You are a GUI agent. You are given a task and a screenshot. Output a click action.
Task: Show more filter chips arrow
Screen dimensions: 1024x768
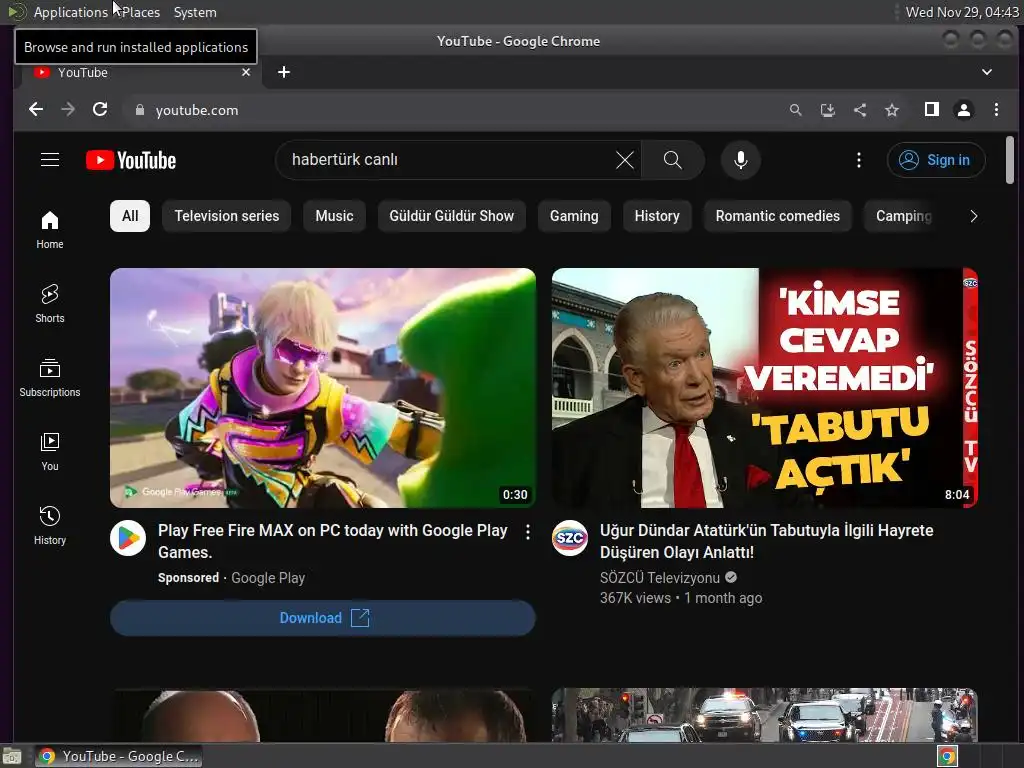974,216
